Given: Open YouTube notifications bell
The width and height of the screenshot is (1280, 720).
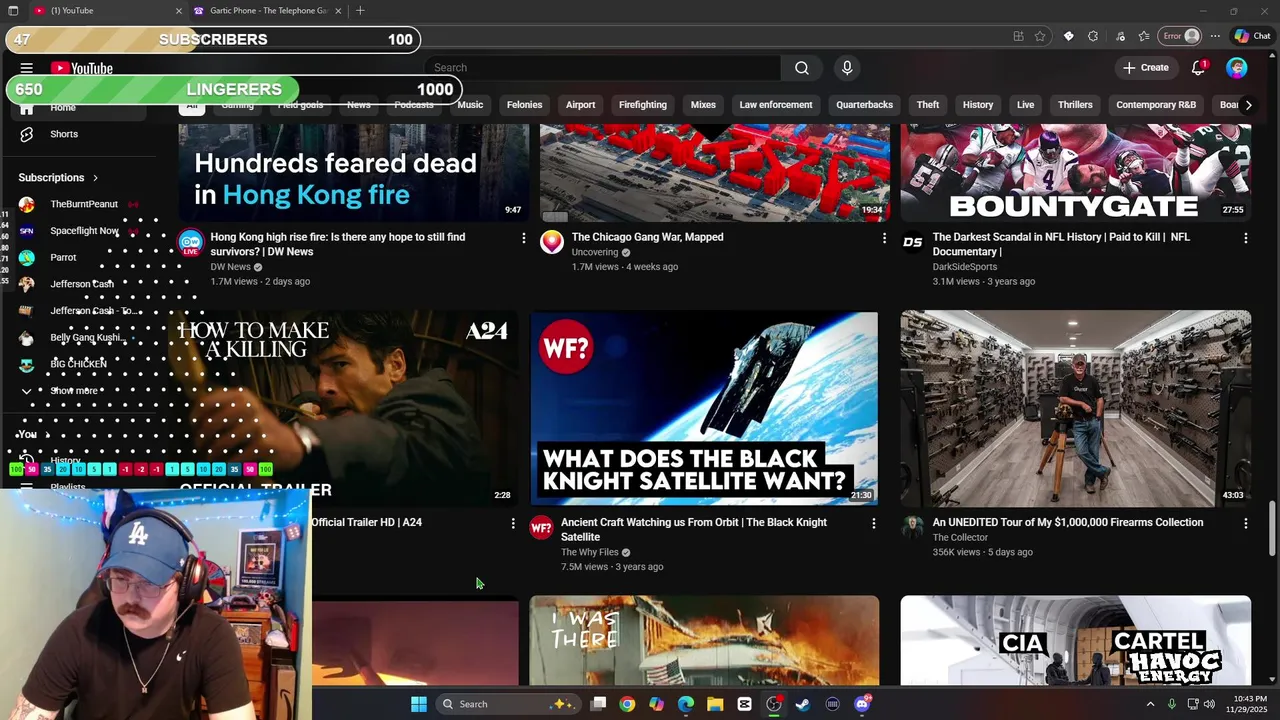Looking at the screenshot, I should pos(1198,68).
